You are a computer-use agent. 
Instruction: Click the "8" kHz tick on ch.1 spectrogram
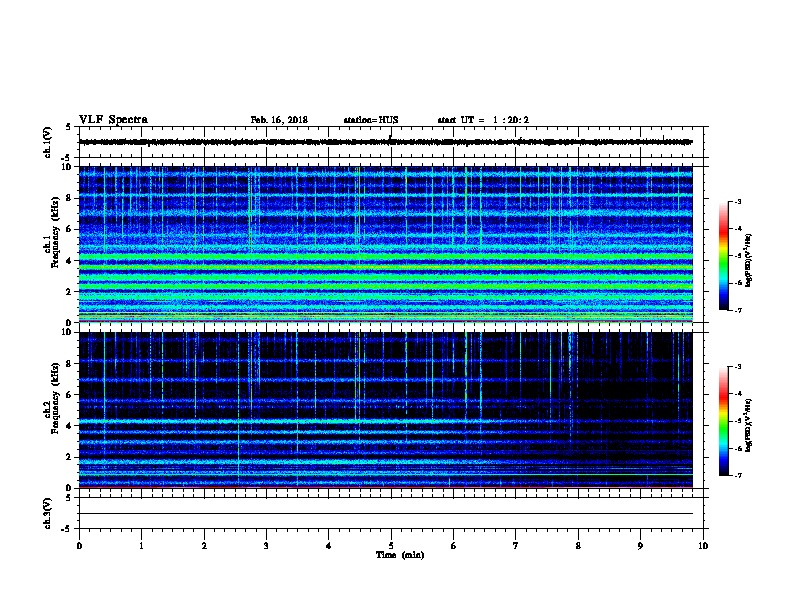tap(69, 198)
